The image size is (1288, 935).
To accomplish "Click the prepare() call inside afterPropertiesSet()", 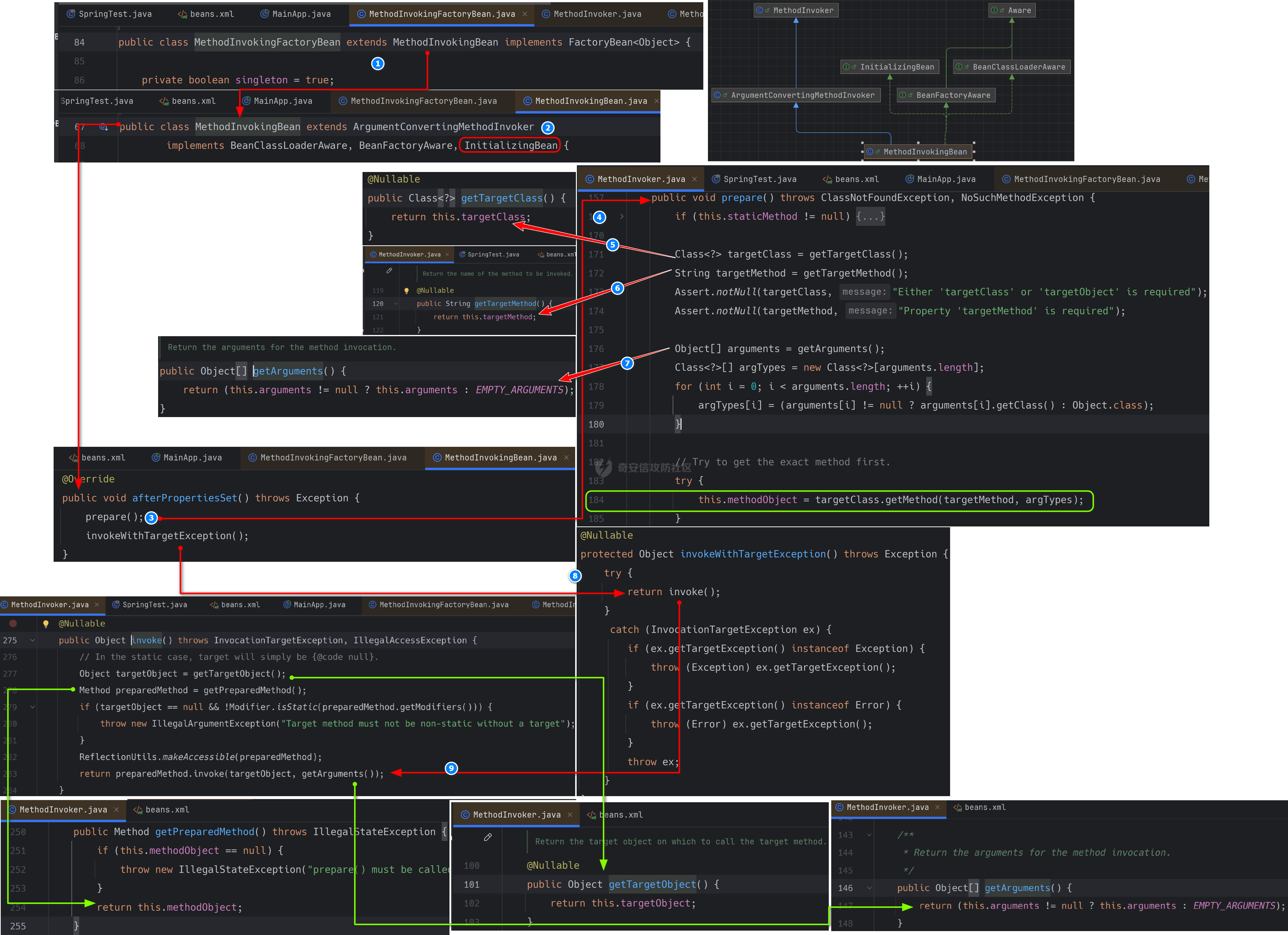I will 114,517.
